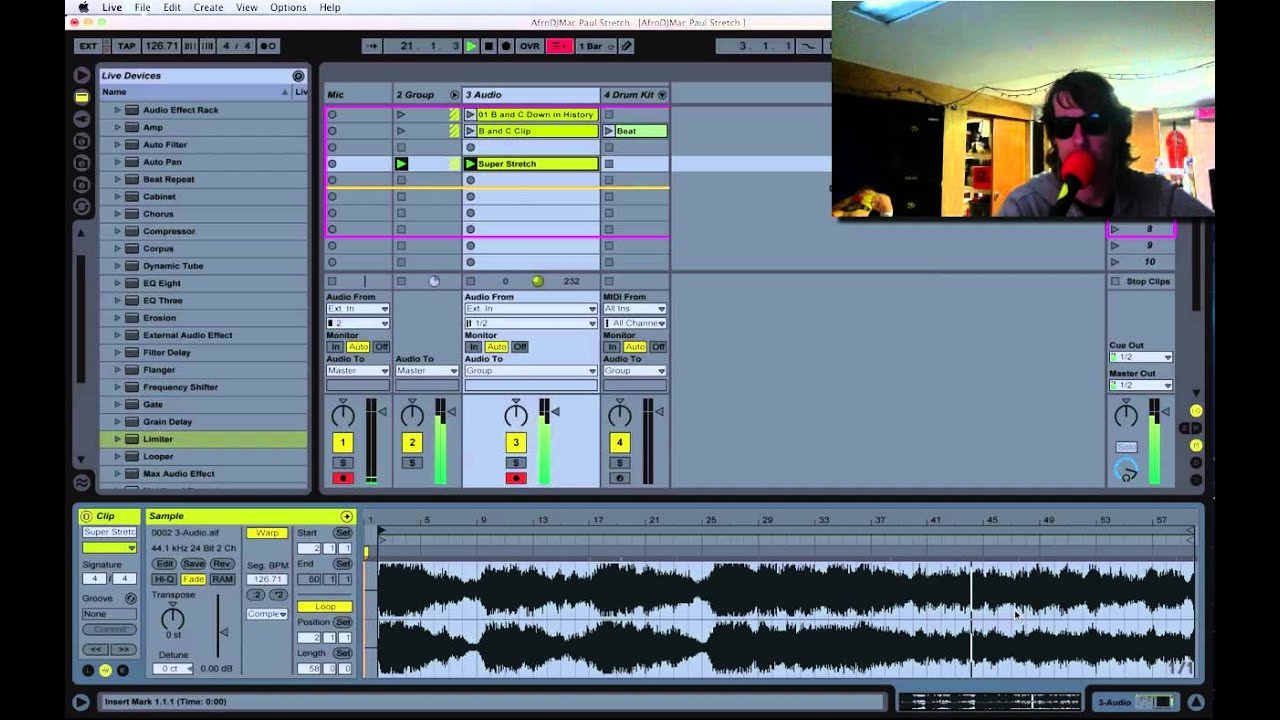
Task: Click the TAP tempo button
Action: coord(126,46)
